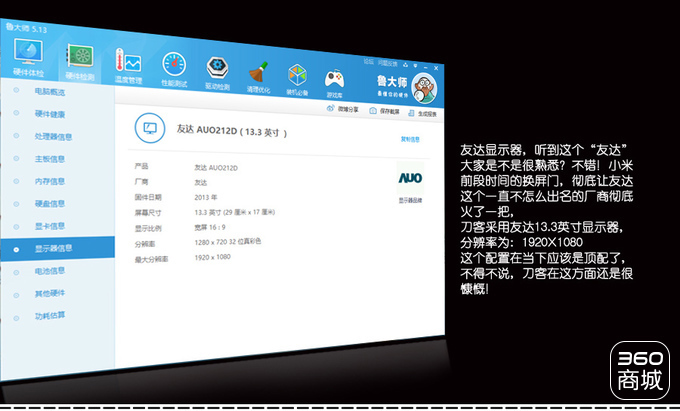Select 内存信息 in the sidebar
This screenshot has width=680, height=411.
coord(50,181)
